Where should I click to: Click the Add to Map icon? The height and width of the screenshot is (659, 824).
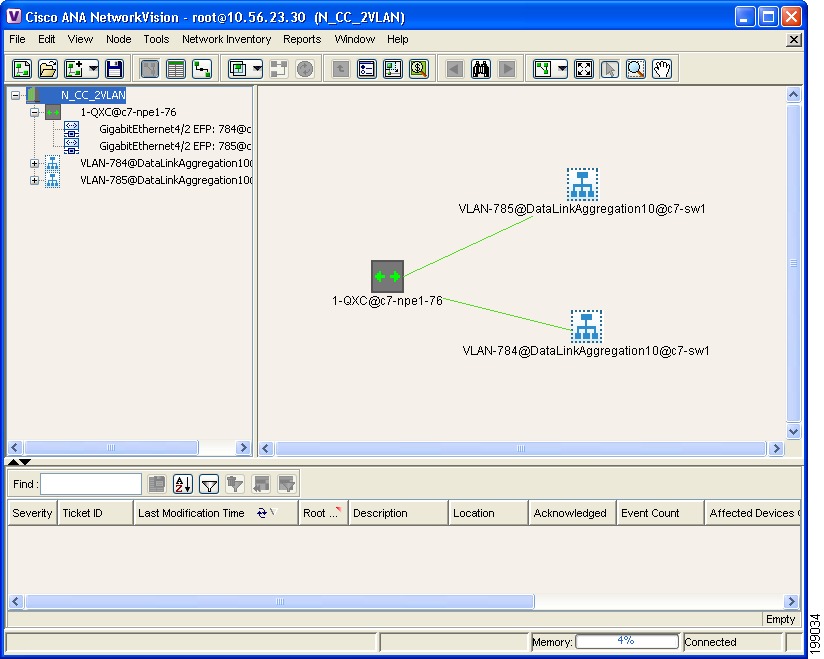click(74, 69)
